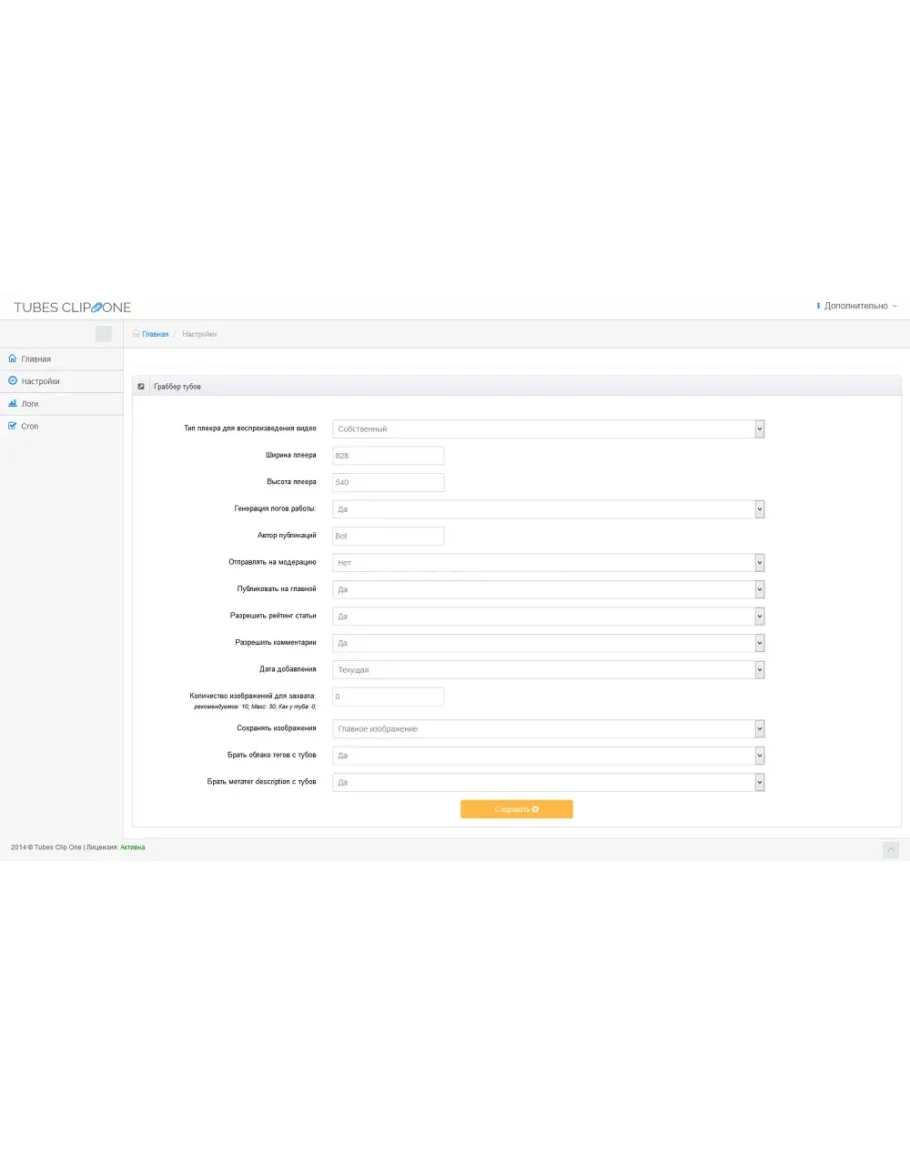The image size is (910, 1155).
Task: Open the Логи section in the sidebar
Action: click(x=30, y=404)
